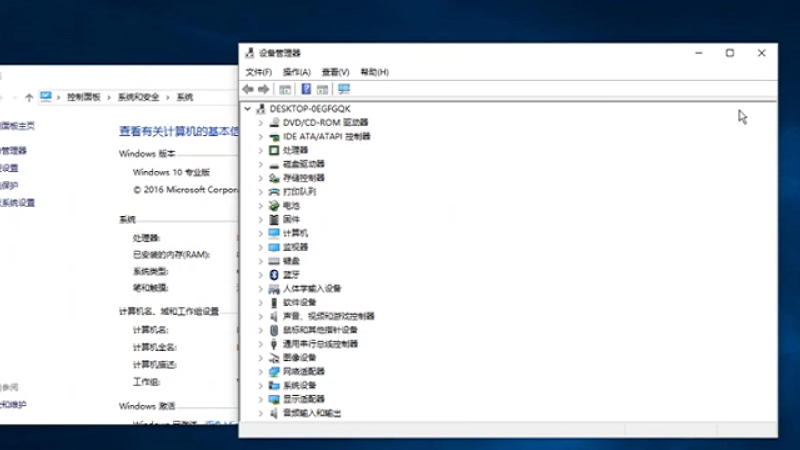The height and width of the screenshot is (450, 800).
Task: Click the Windows 10 专业版 text in System window
Action: click(x=171, y=172)
